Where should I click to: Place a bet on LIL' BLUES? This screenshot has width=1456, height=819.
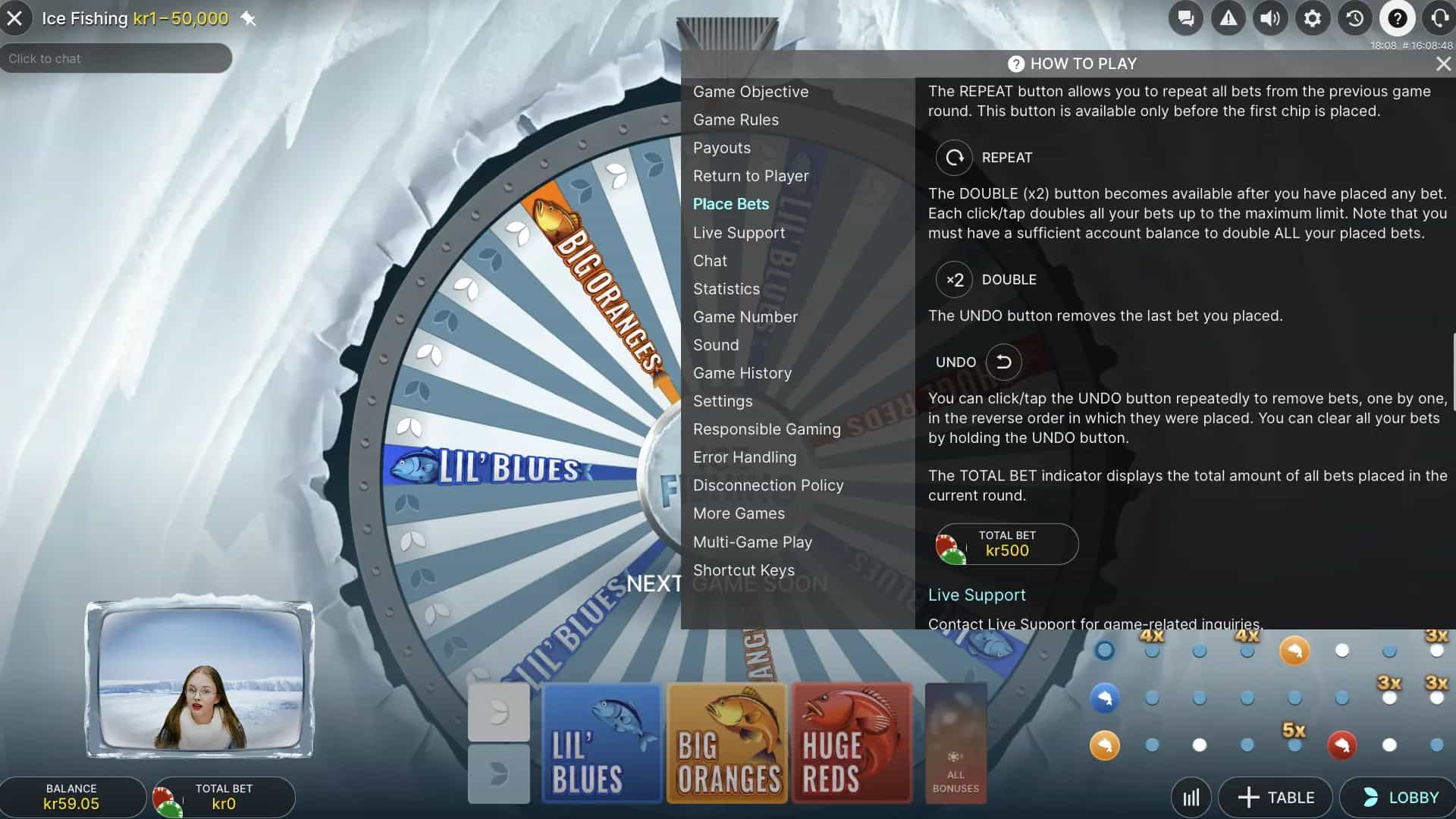[601, 743]
